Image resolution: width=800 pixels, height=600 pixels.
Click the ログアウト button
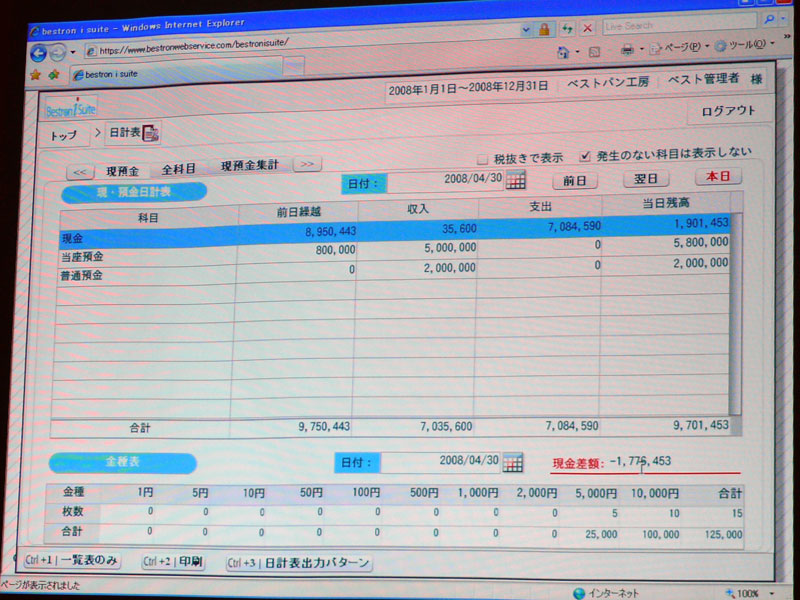click(728, 111)
